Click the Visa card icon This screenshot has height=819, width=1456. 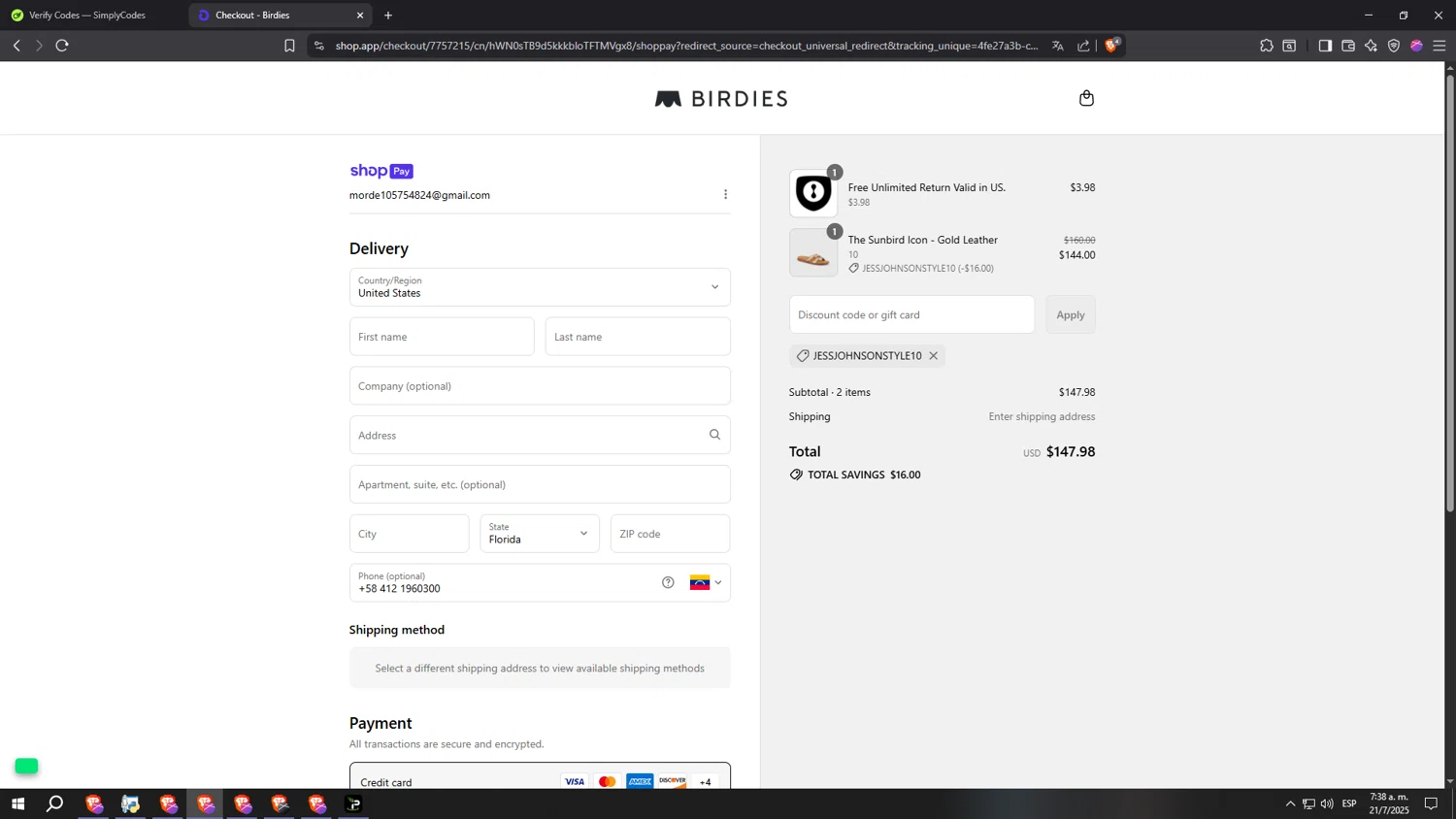575,782
